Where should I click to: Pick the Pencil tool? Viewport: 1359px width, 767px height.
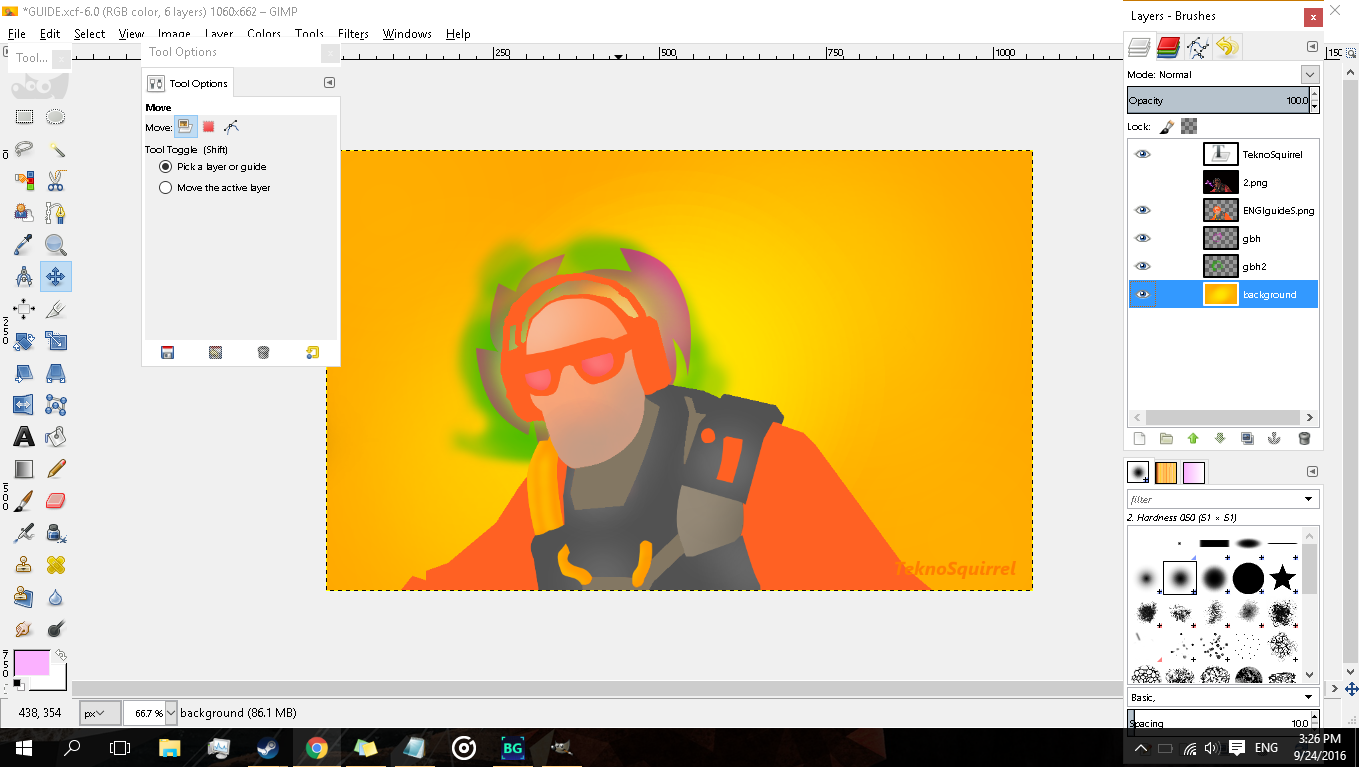pyautogui.click(x=56, y=468)
